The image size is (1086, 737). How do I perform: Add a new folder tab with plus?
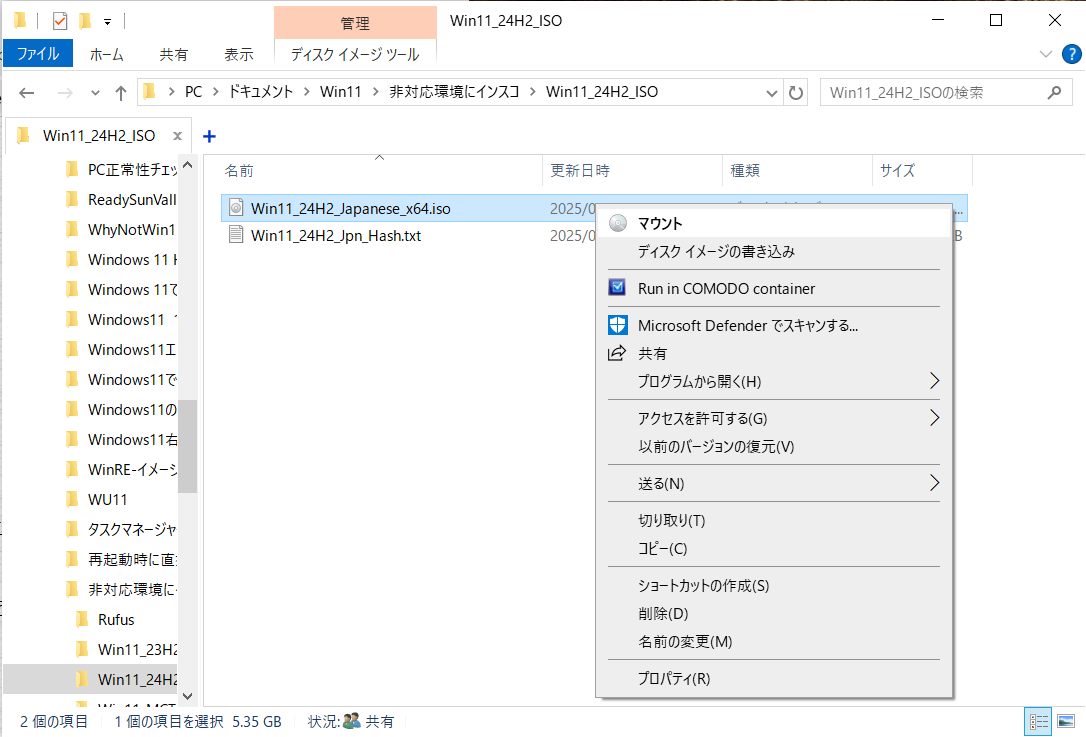(x=209, y=136)
